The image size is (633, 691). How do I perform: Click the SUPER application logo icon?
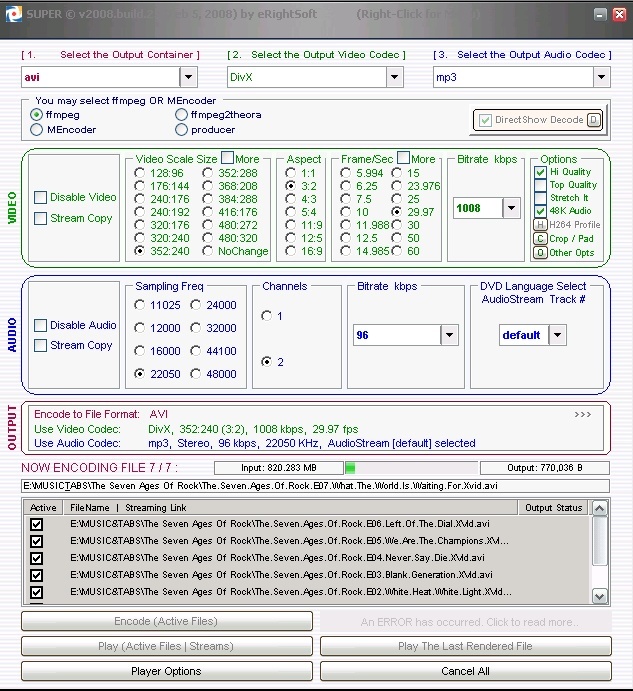click(x=13, y=15)
